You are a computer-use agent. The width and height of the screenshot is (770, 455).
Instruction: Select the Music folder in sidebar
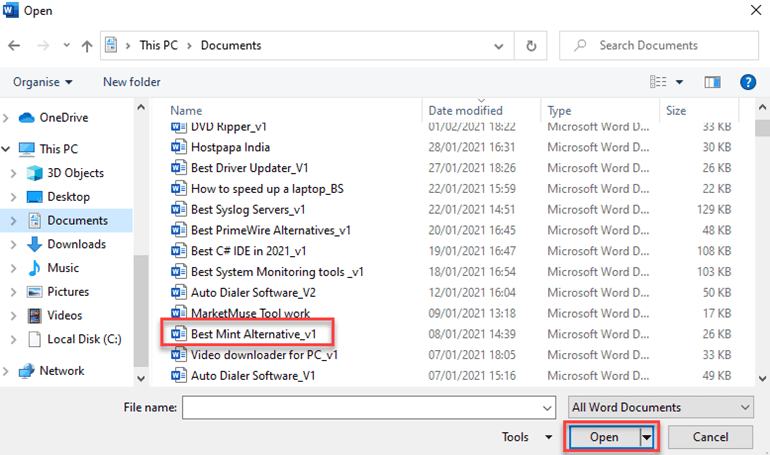click(62, 268)
